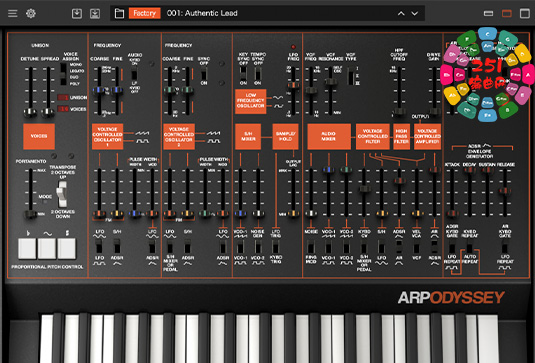535x363 pixels.
Task: Click the Voltage Controlled Amplifier block
Action: pos(427,136)
